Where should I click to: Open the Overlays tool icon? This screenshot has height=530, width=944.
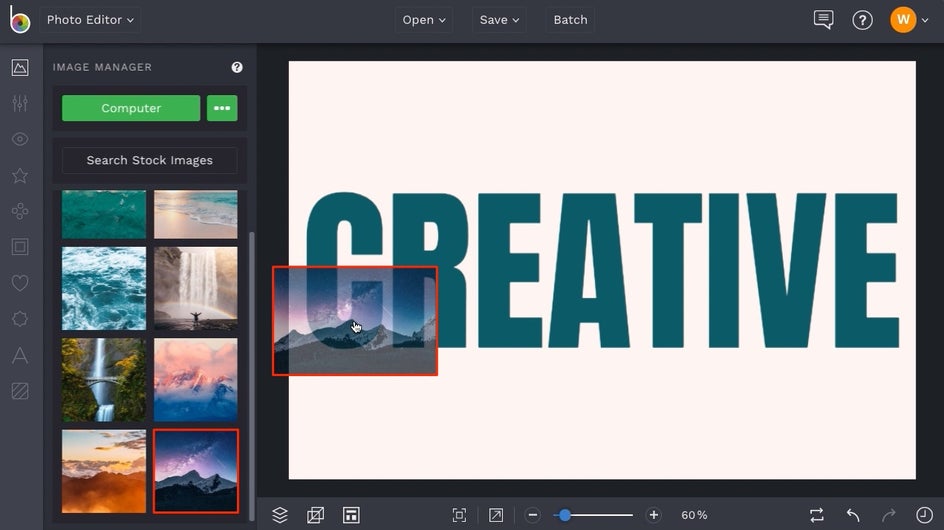(x=20, y=319)
